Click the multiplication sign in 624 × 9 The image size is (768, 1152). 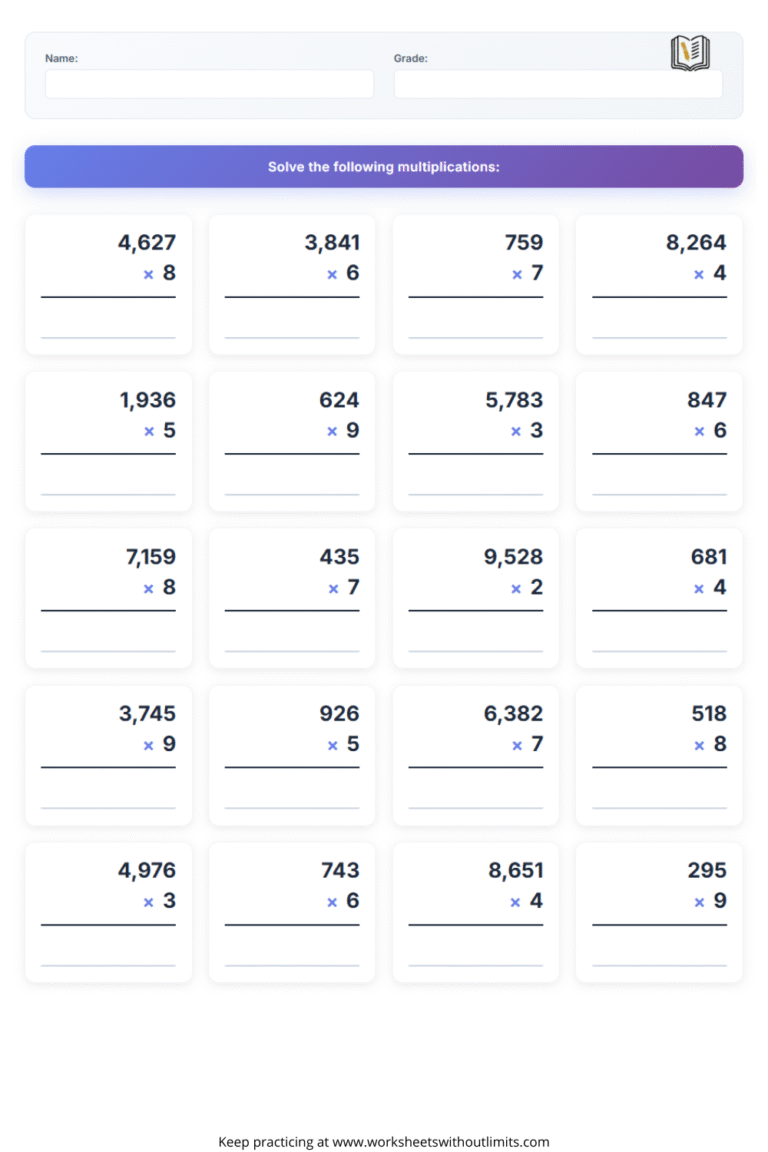point(332,432)
